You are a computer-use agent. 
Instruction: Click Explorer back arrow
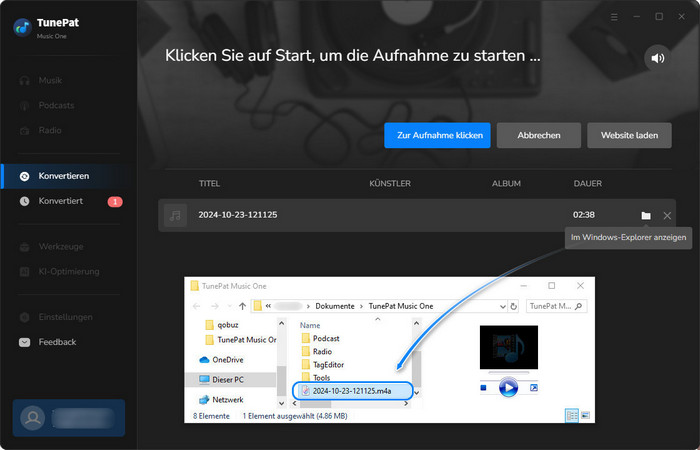point(196,306)
